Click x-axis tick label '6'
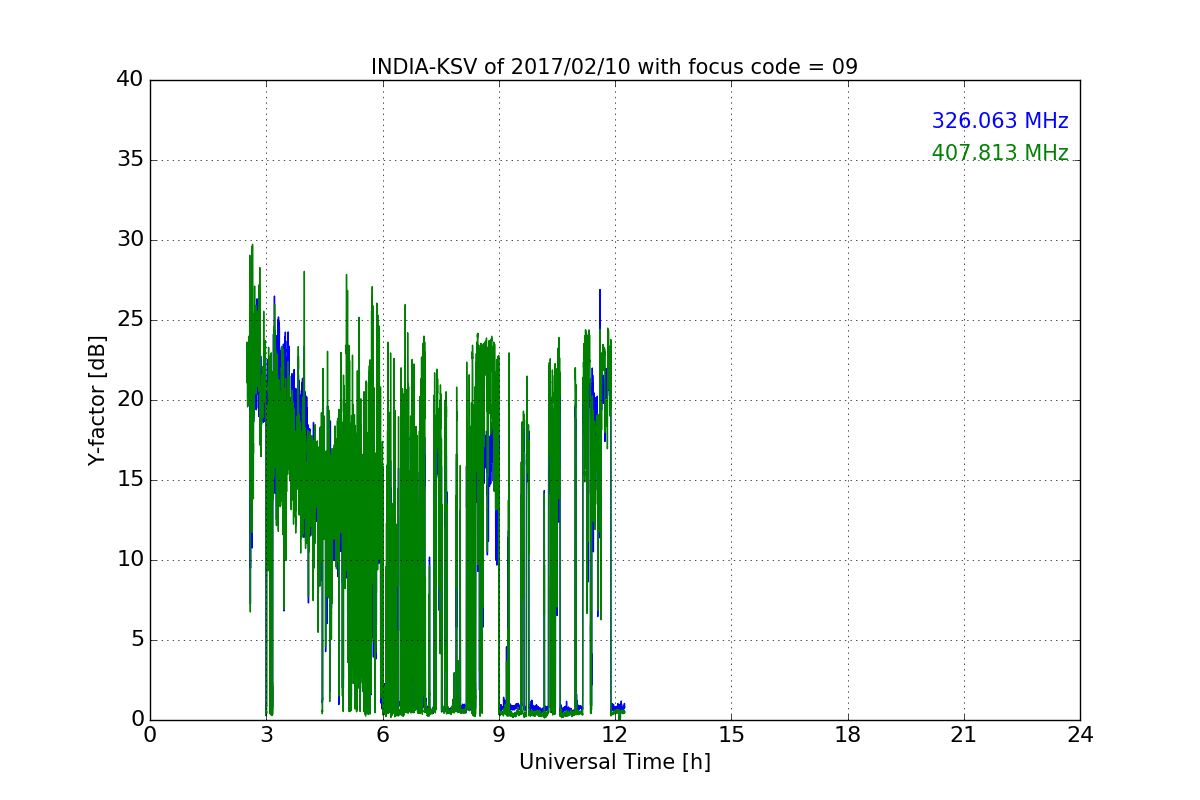This screenshot has height=800, width=1200. click(x=383, y=735)
